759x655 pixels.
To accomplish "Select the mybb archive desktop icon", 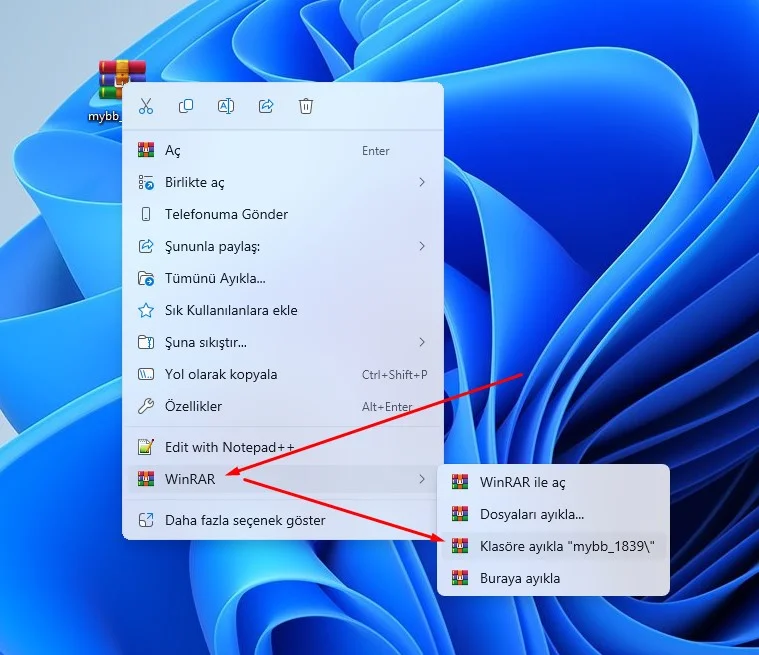I will 110,90.
